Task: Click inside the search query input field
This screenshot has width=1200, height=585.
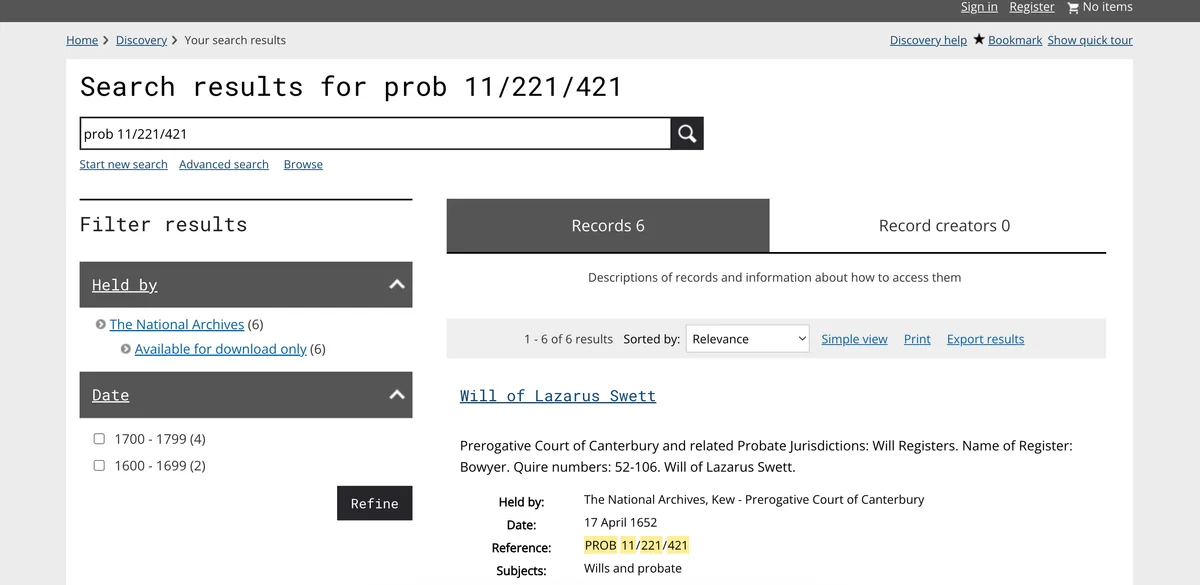Action: [x=375, y=132]
